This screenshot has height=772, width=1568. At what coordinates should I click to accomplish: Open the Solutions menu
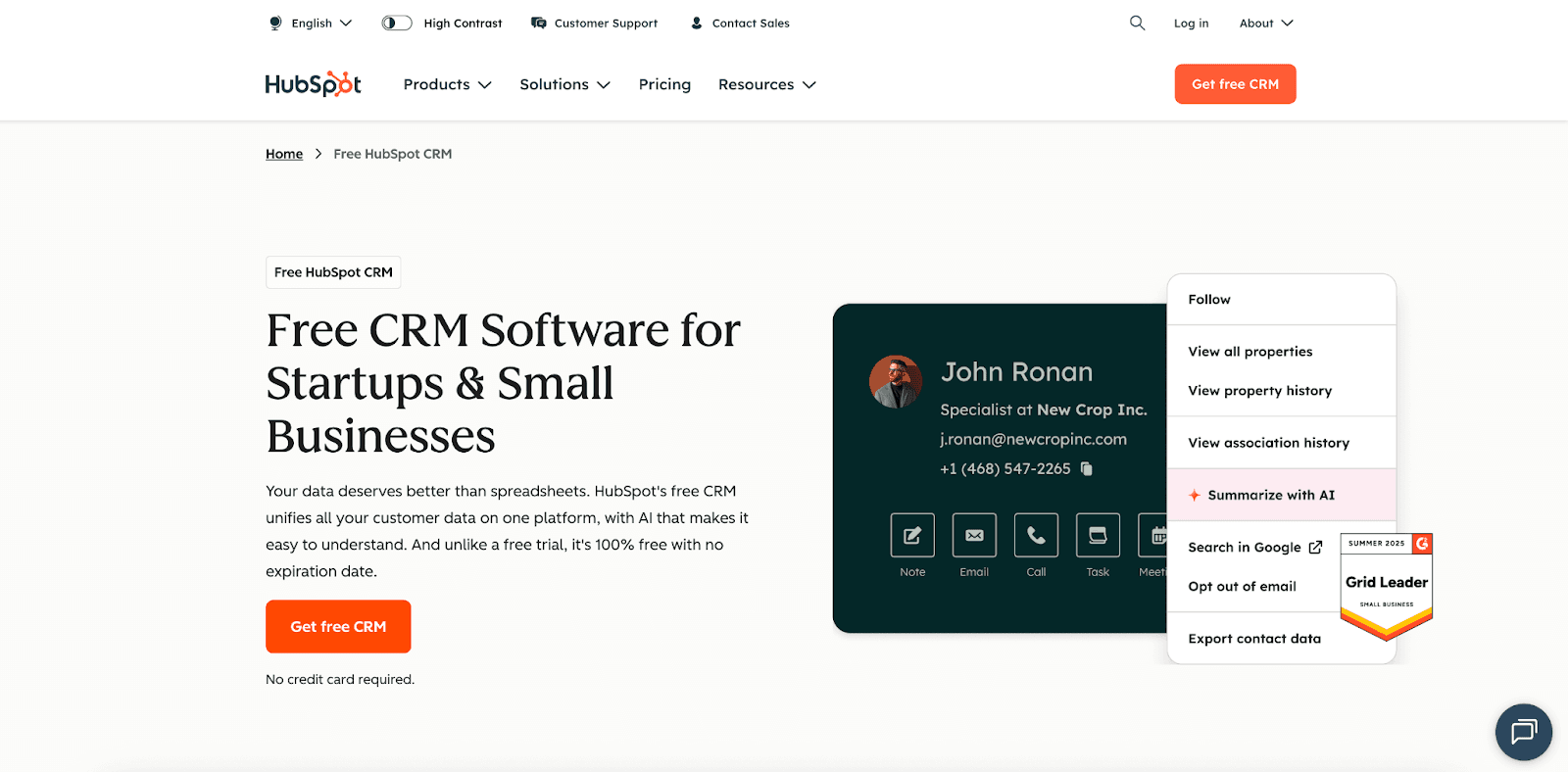pos(564,84)
